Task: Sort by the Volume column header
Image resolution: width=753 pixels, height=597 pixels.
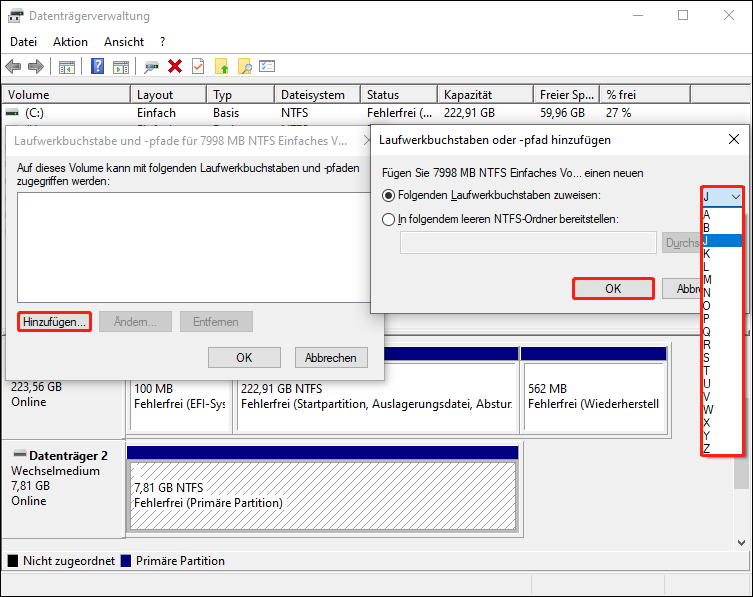Action: pos(66,95)
